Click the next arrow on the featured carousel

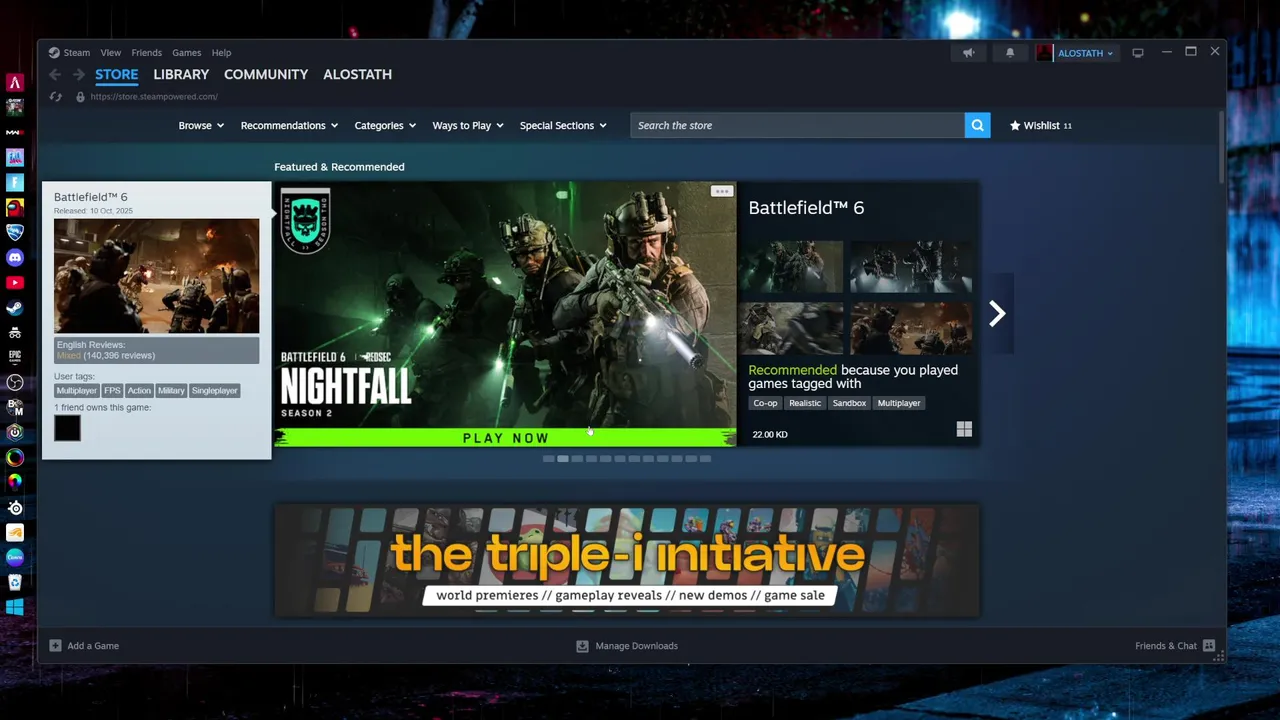(997, 314)
